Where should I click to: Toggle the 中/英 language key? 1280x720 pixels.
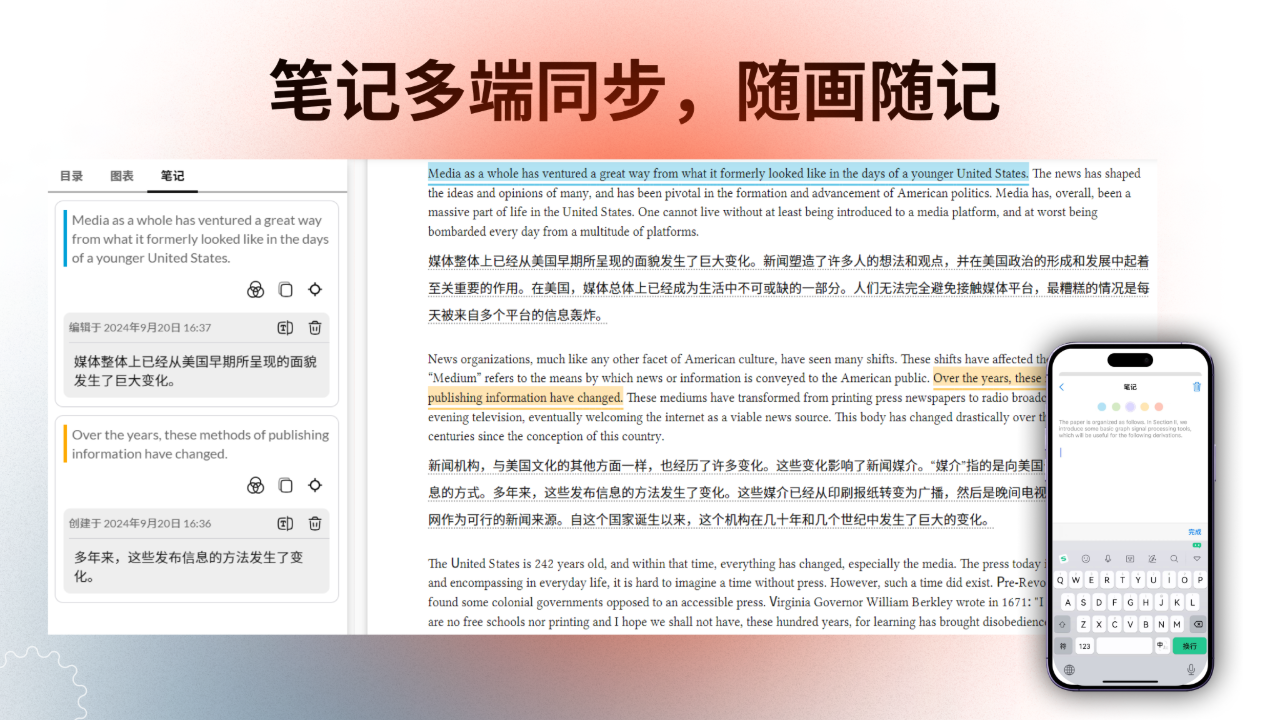tap(1161, 646)
